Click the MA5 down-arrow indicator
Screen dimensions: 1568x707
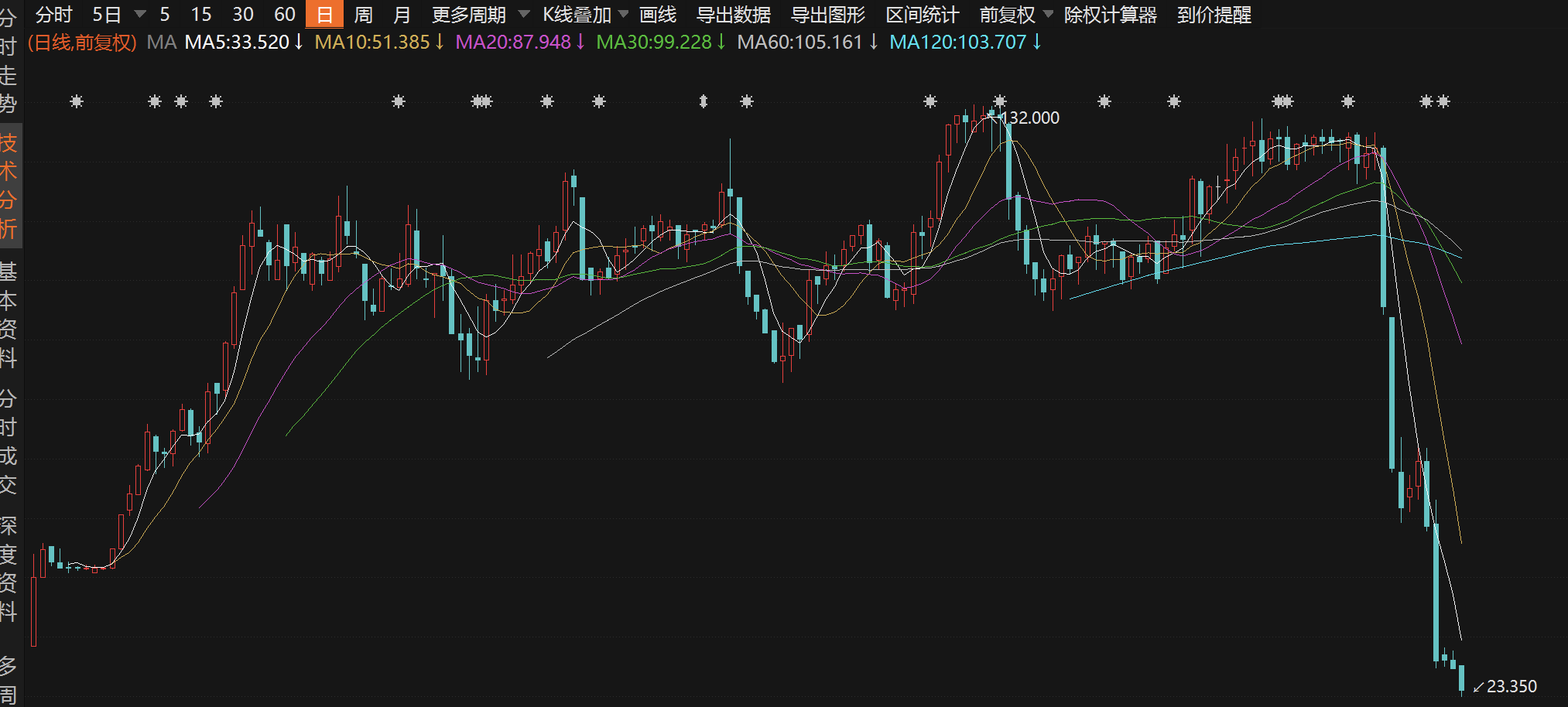[299, 42]
